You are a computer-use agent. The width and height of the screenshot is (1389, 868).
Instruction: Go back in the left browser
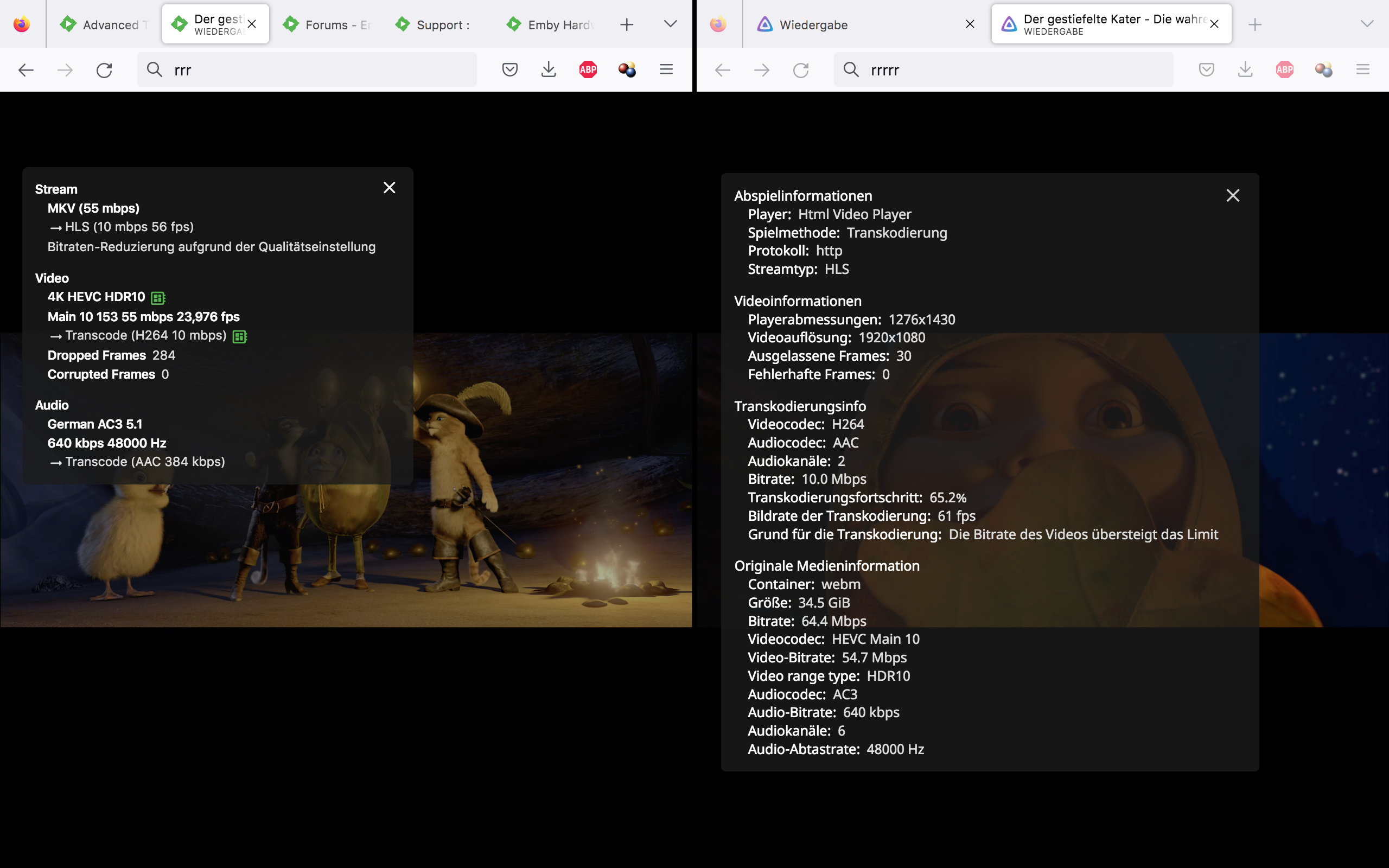point(26,70)
